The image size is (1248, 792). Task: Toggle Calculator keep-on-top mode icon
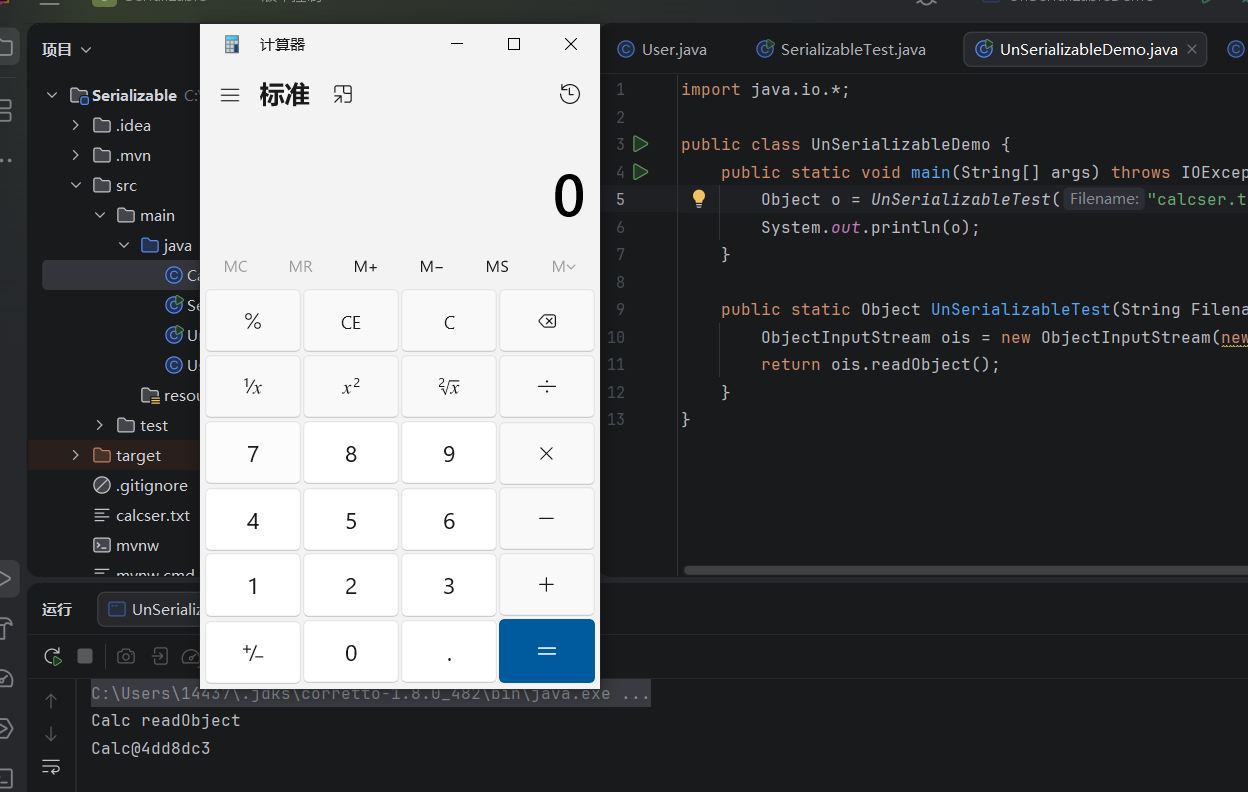pyautogui.click(x=343, y=94)
